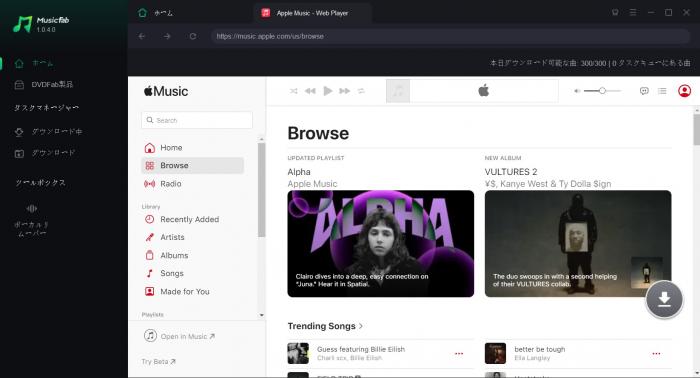Viewport: 700px width, 378px height.
Task: Open the Downloaded list in sidebar
Action: (x=45, y=153)
